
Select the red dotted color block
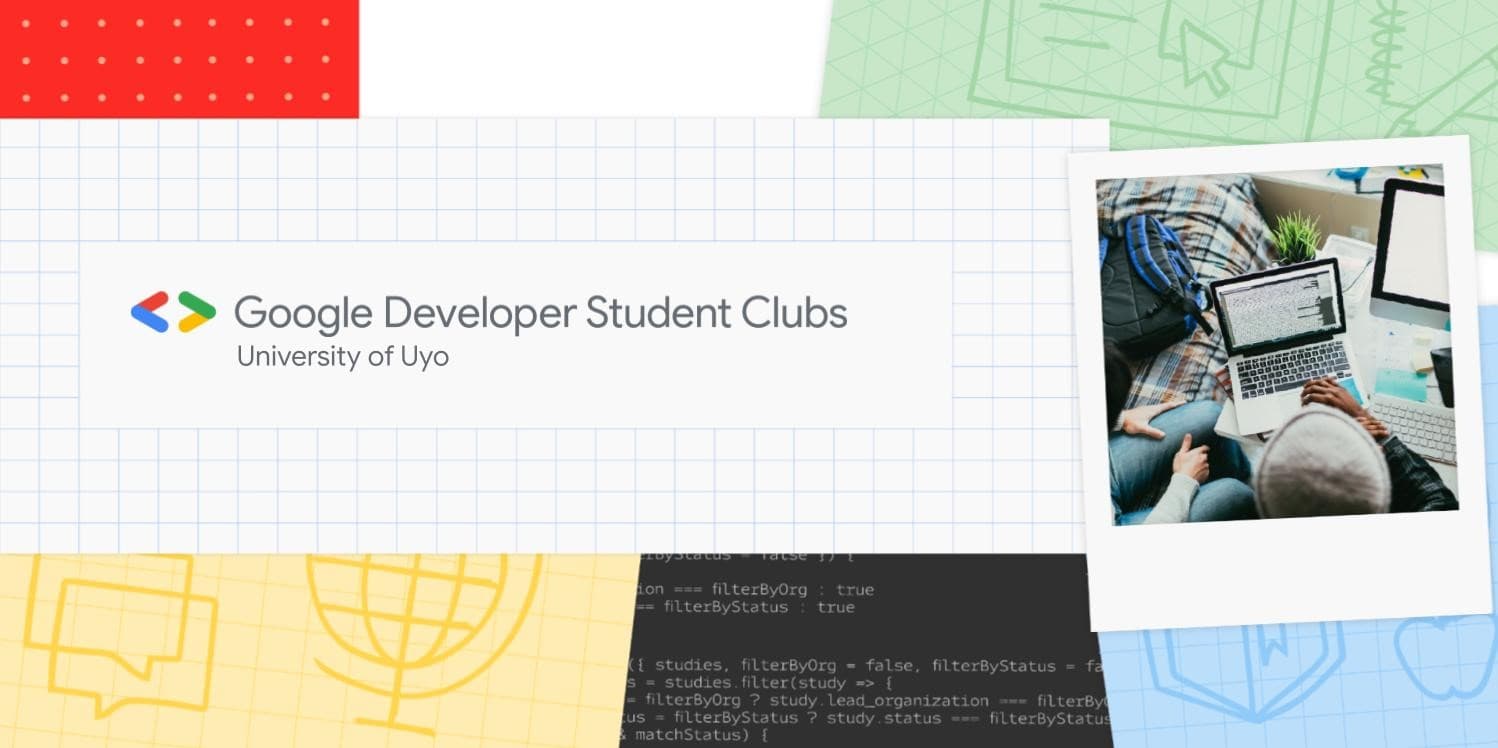179,58
